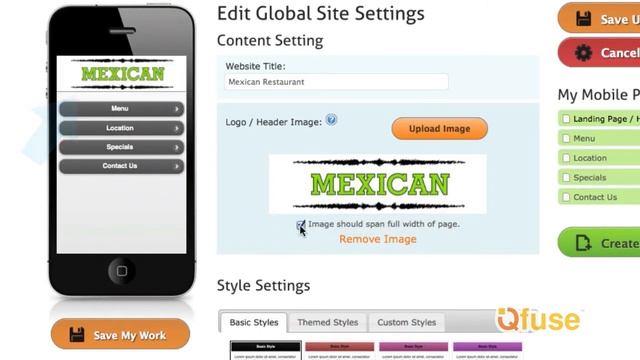The width and height of the screenshot is (640, 360).
Task: Click 'Contact Us' label in My Mobile Pages
Action: pos(595,197)
